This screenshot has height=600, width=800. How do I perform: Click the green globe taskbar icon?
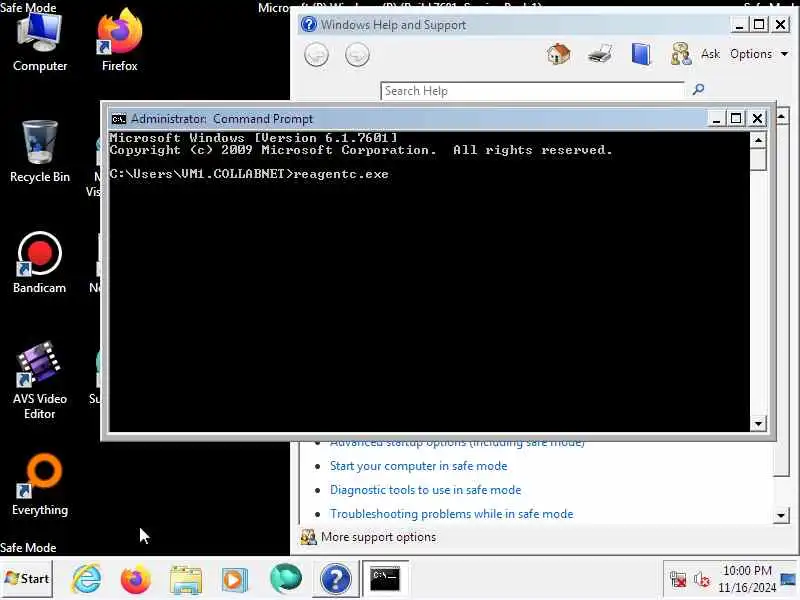click(286, 579)
